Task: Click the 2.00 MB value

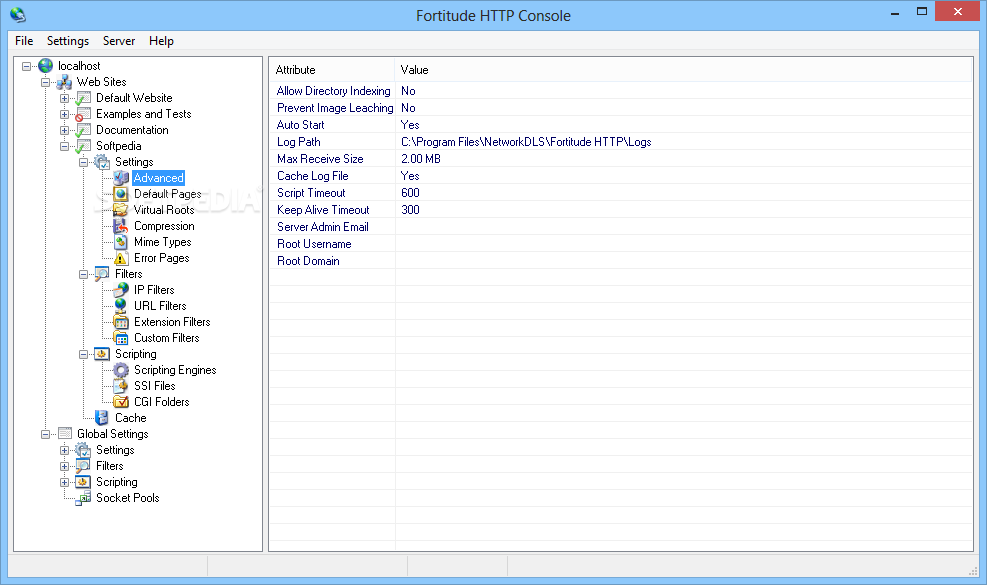Action: [420, 159]
